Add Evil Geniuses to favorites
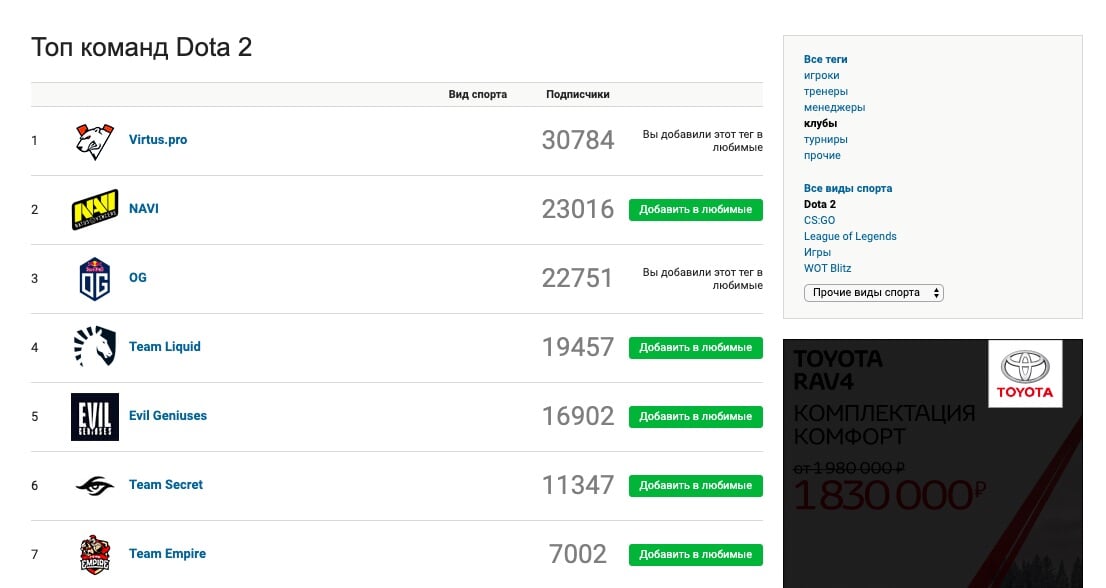This screenshot has width=1106, height=588. point(695,417)
